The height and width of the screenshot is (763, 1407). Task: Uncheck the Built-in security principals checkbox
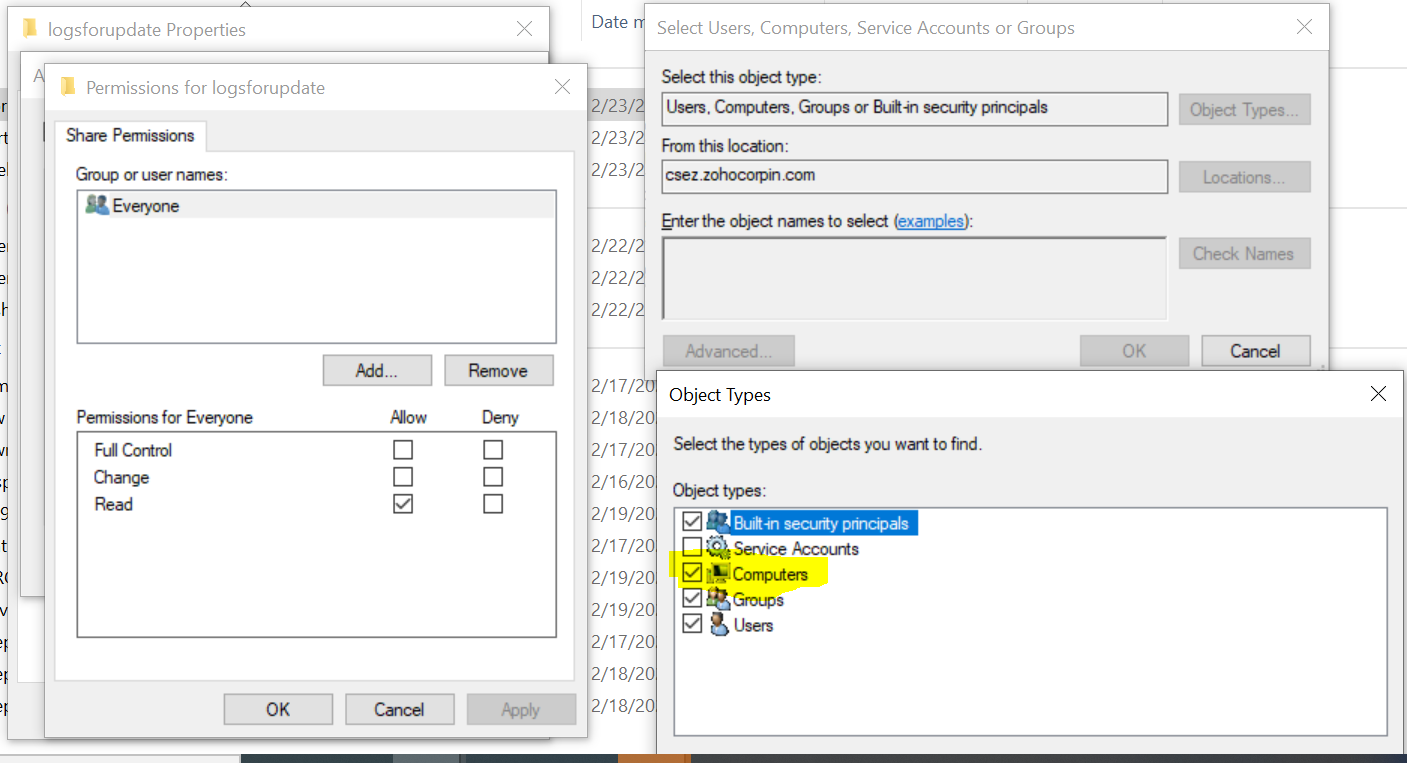point(692,522)
